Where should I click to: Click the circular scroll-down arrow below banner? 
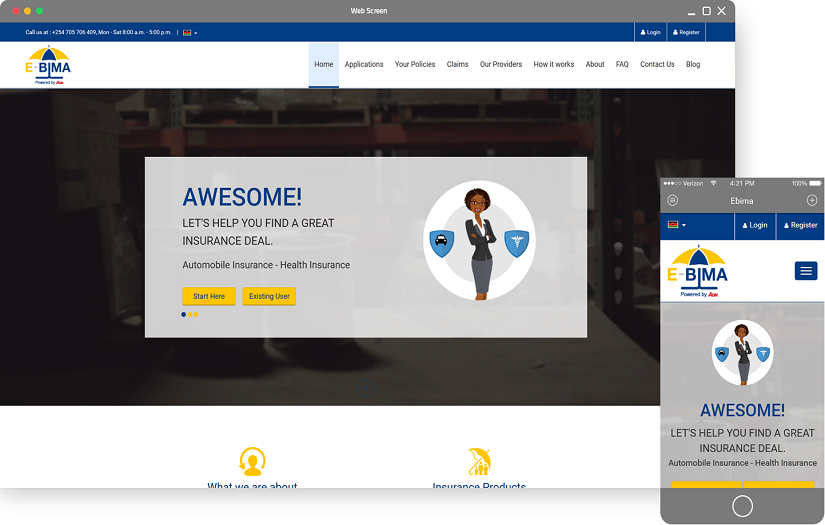pos(366,389)
